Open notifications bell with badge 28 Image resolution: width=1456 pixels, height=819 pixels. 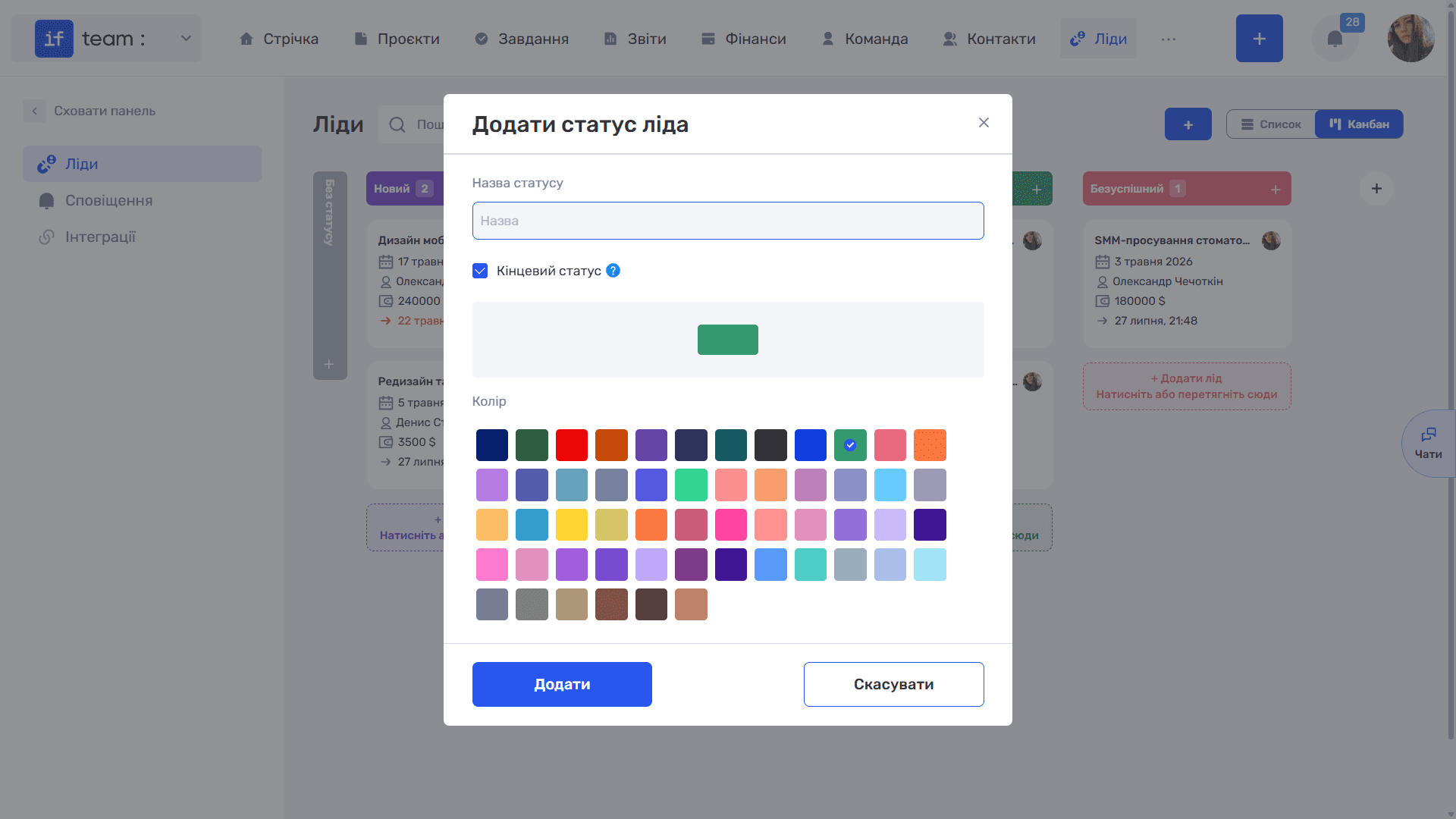pyautogui.click(x=1335, y=39)
